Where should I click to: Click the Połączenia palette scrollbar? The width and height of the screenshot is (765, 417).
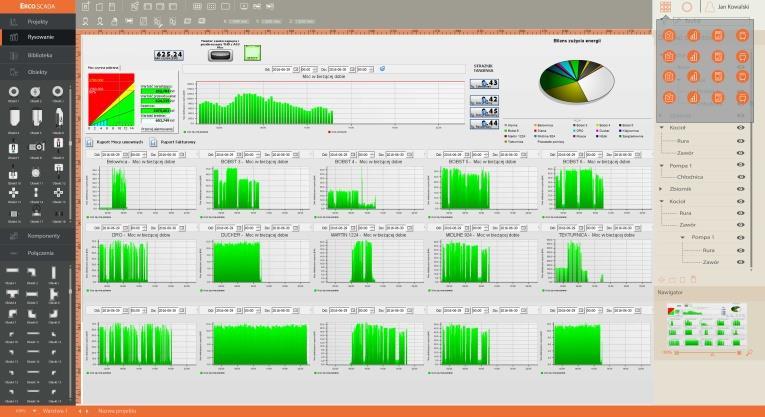[71, 332]
